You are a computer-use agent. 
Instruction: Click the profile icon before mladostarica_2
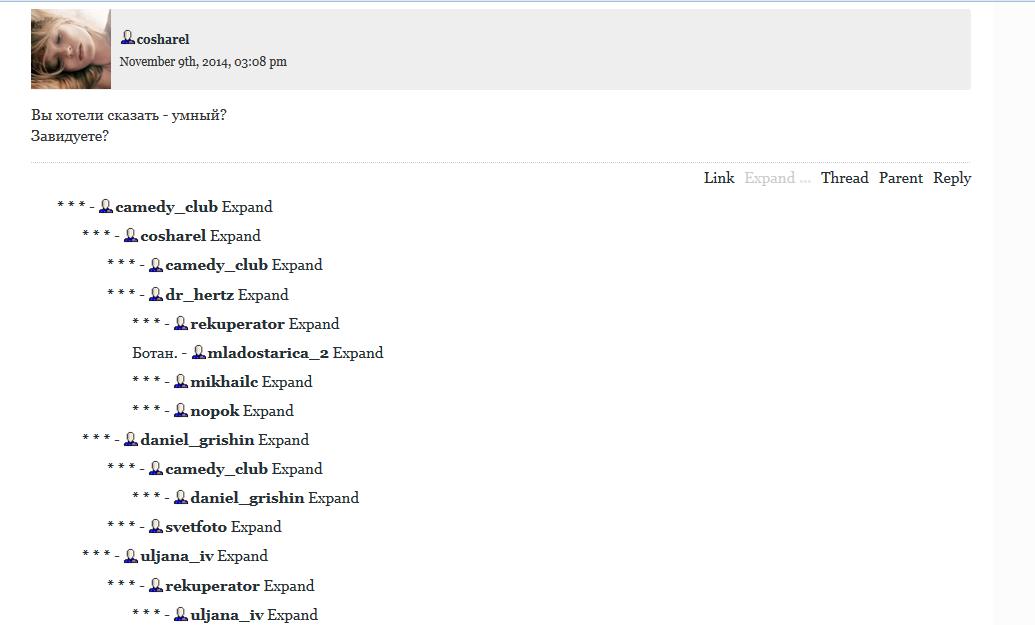(x=198, y=352)
